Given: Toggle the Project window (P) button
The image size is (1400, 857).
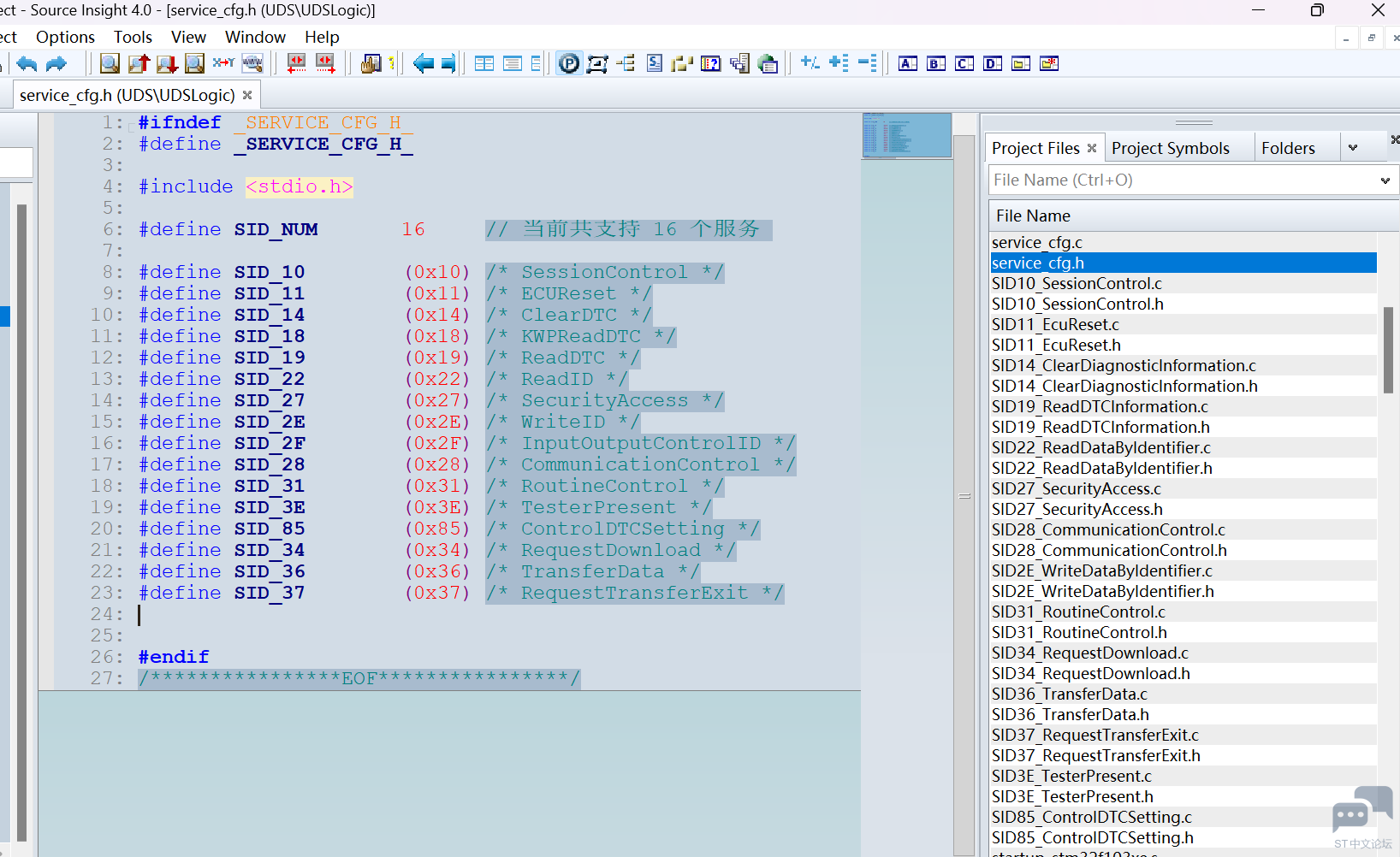Looking at the screenshot, I should [x=569, y=63].
